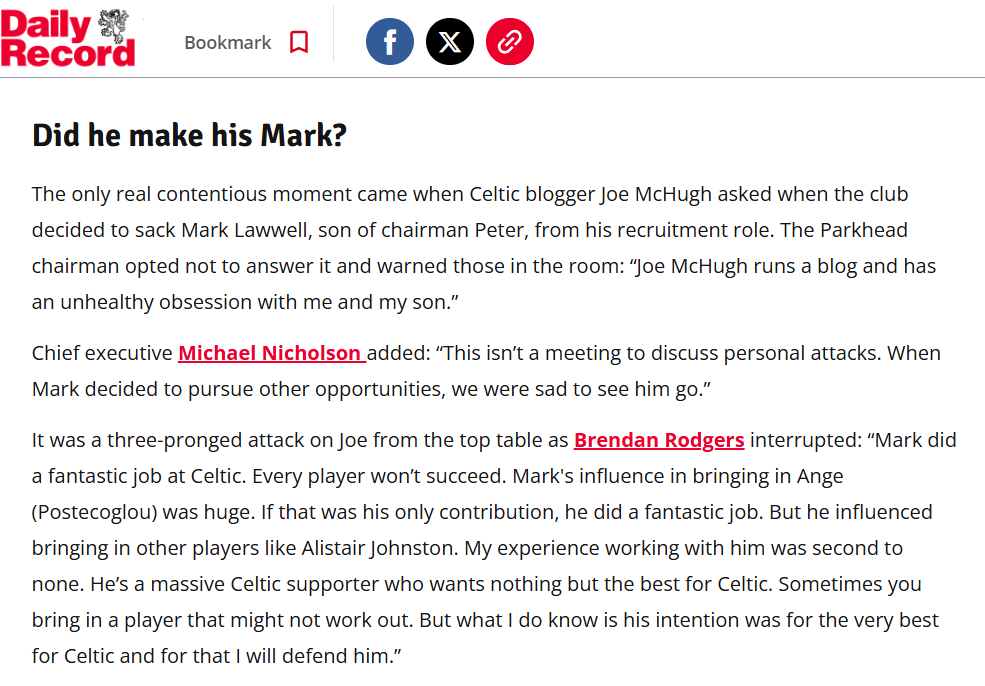Screen dimensions: 985x686
Task: Click the lion crest in the Daily Record logo
Action: (113, 25)
